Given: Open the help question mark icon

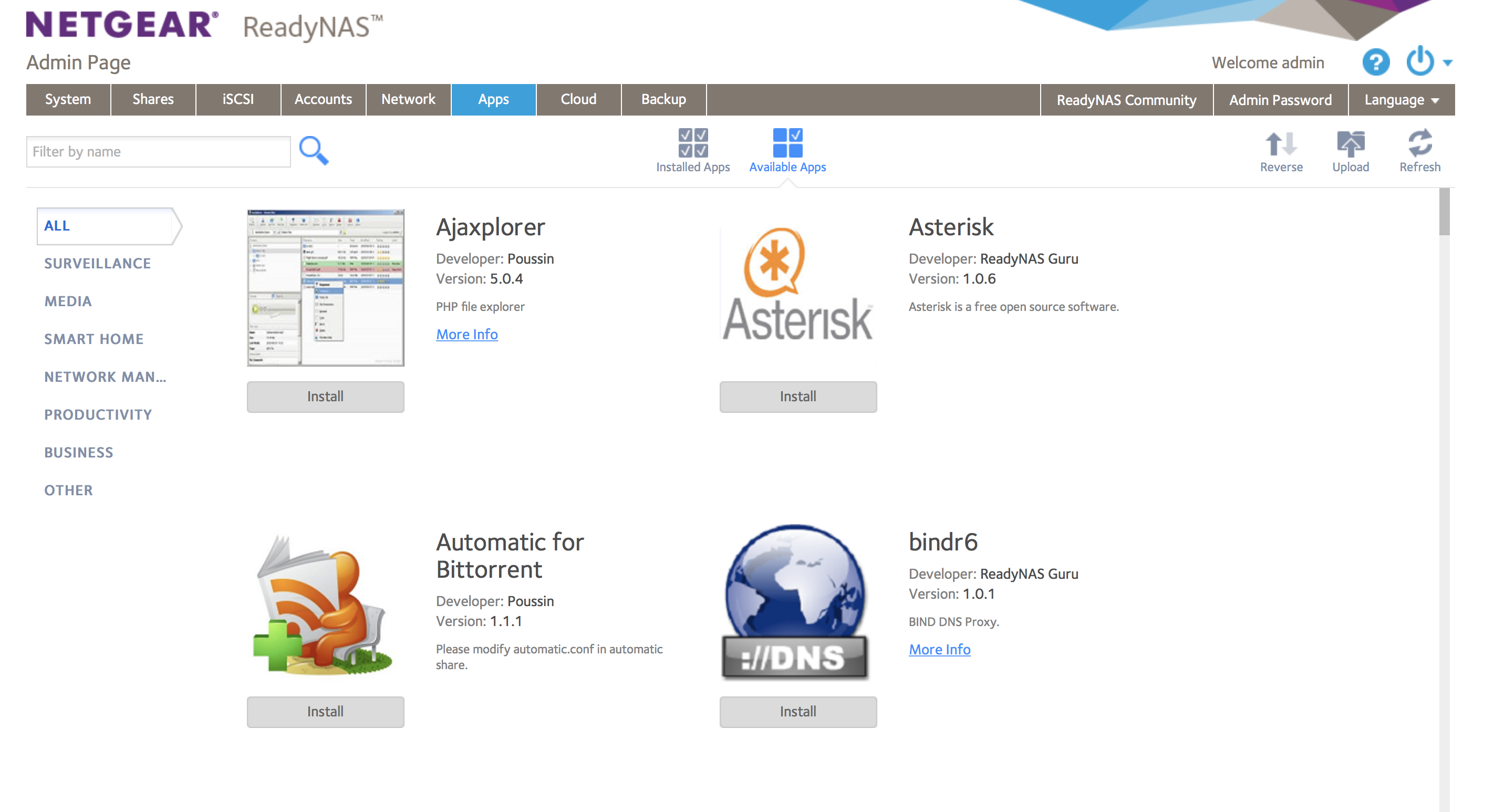Looking at the screenshot, I should tap(1375, 62).
